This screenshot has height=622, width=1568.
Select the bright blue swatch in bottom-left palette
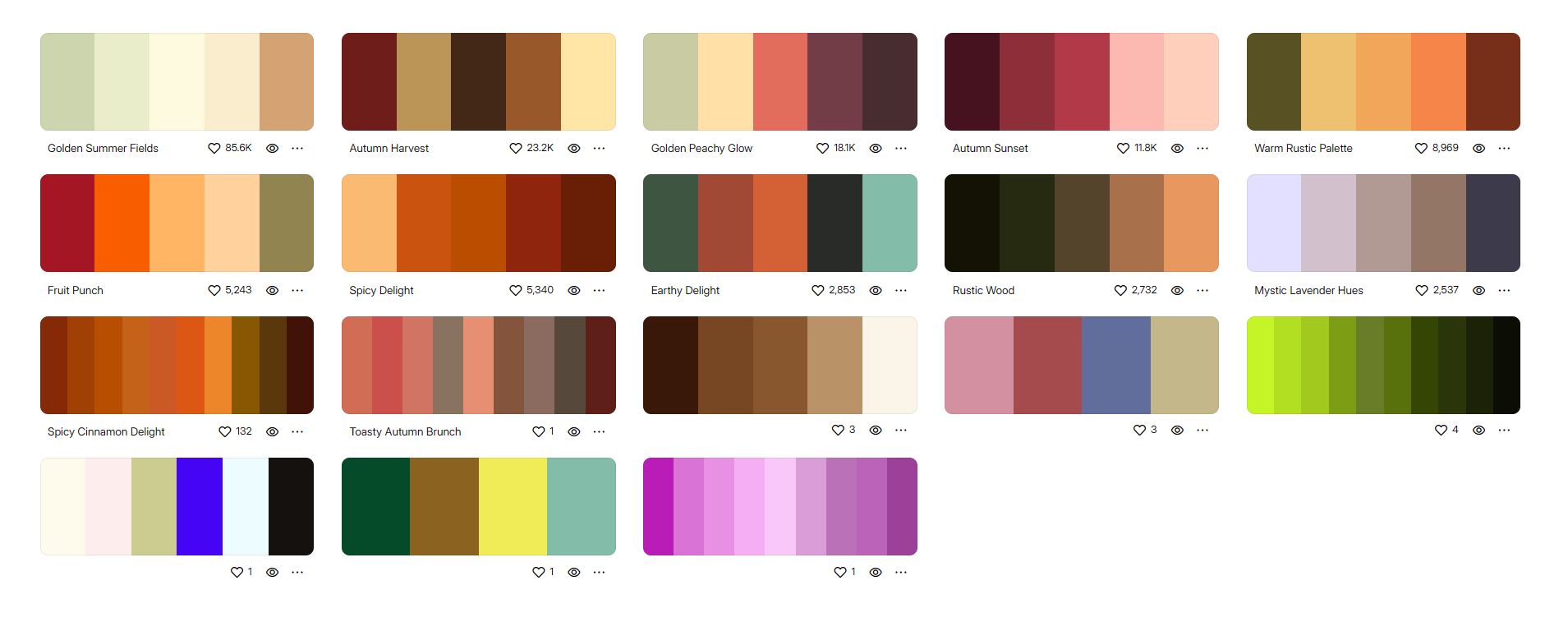pyautogui.click(x=200, y=507)
